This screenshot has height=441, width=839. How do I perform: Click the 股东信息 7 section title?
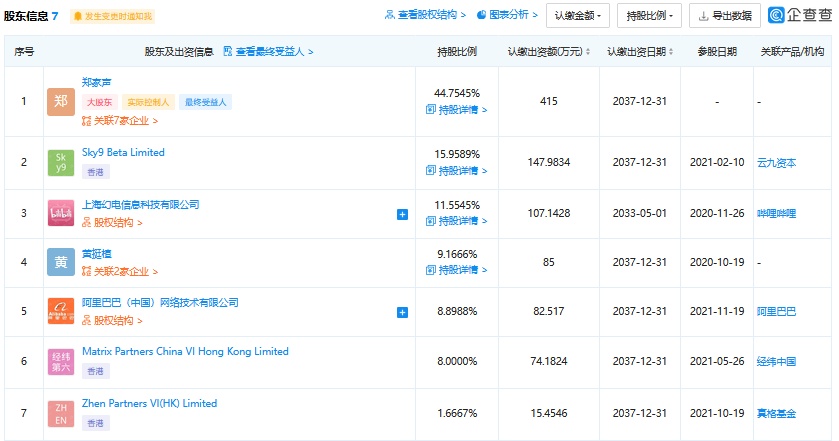[31, 16]
